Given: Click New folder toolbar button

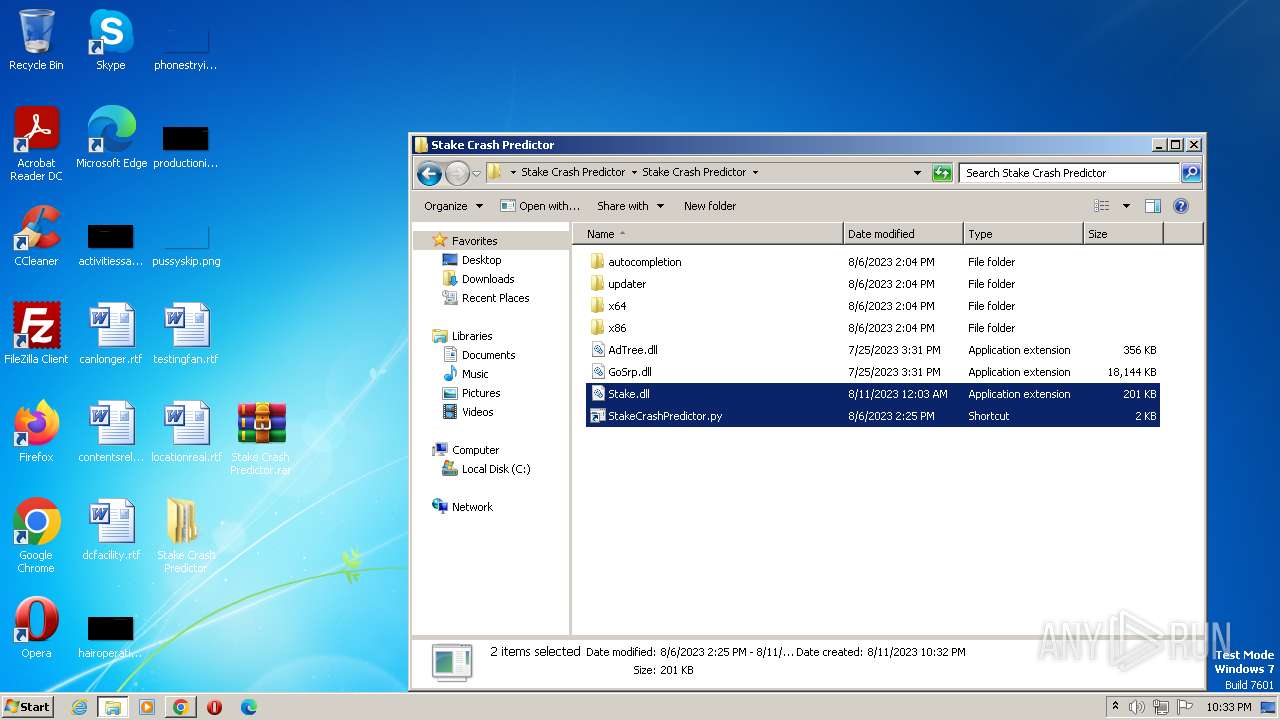Looking at the screenshot, I should pos(710,206).
